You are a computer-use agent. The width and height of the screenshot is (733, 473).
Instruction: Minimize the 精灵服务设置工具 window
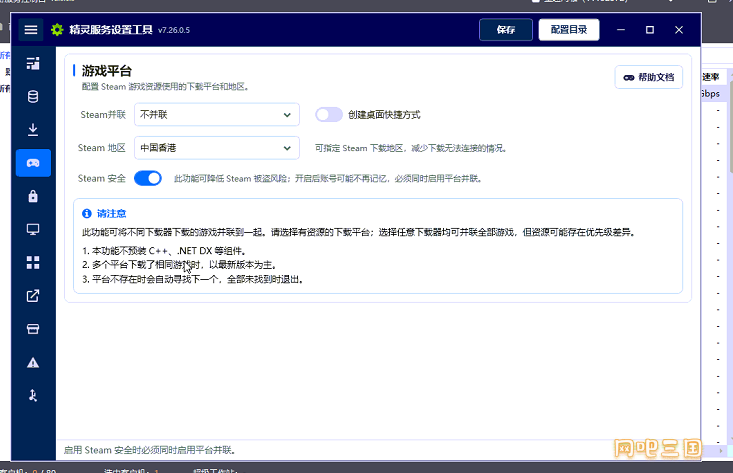point(621,30)
